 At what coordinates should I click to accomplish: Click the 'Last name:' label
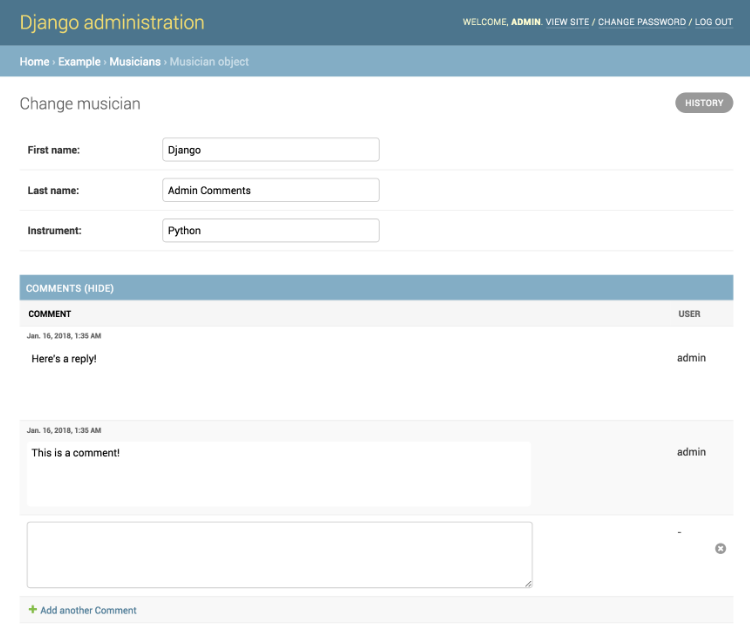(53, 190)
